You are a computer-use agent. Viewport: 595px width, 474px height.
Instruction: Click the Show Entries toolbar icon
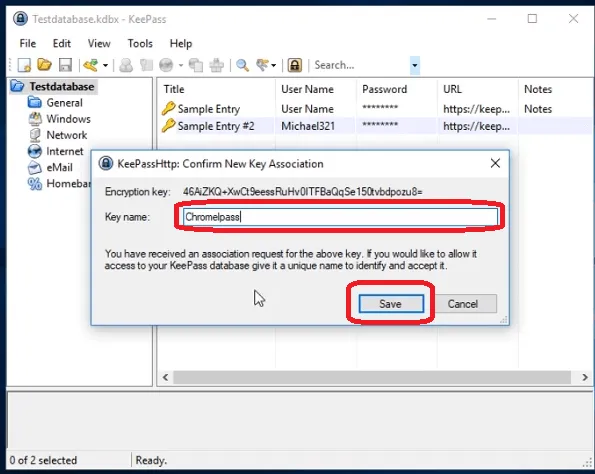coord(263,65)
